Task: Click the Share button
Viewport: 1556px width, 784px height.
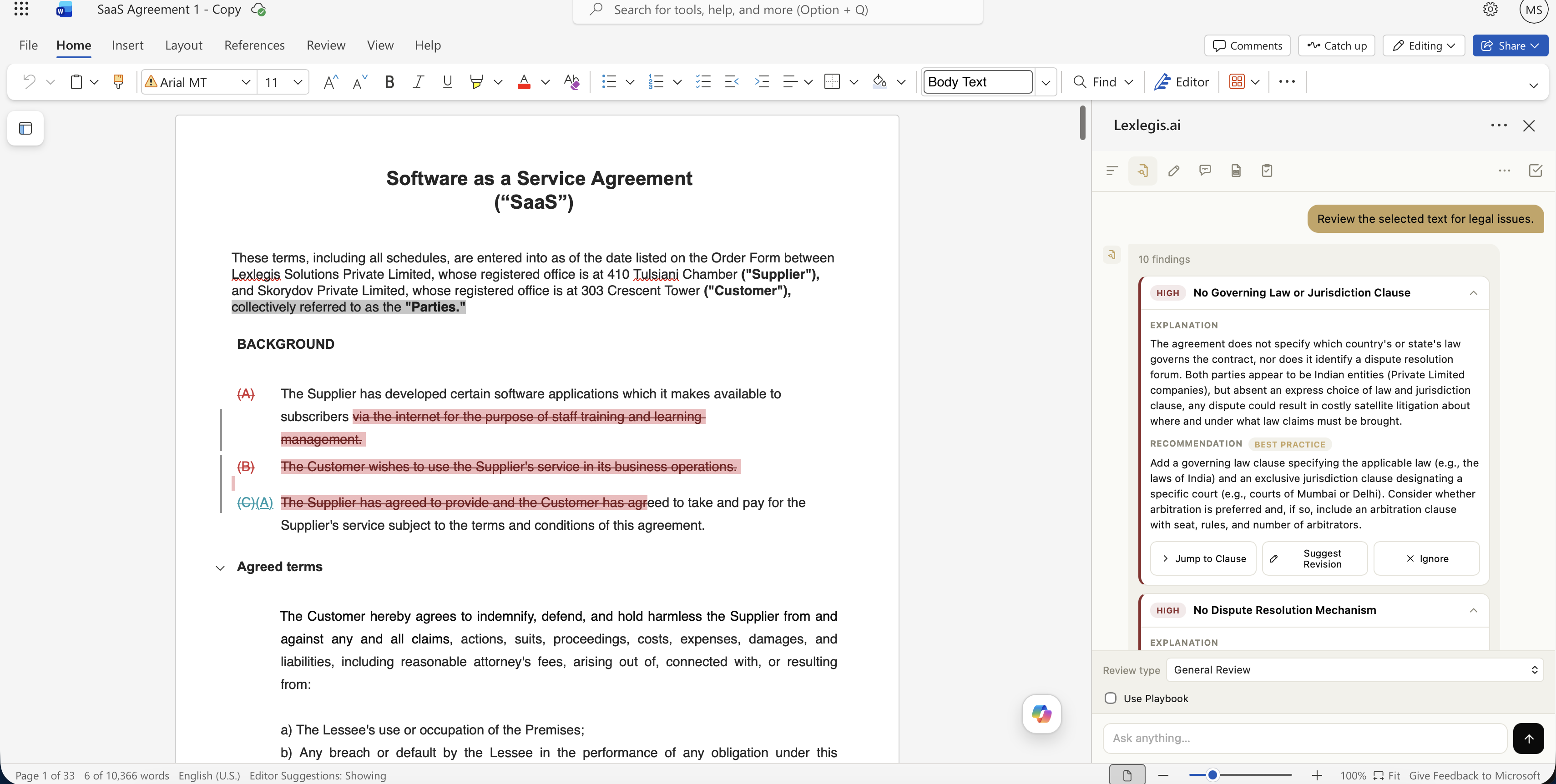Action: coord(1510,46)
